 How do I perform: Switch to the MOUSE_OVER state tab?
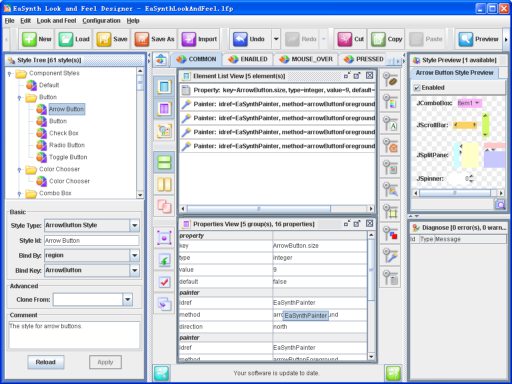click(x=306, y=59)
